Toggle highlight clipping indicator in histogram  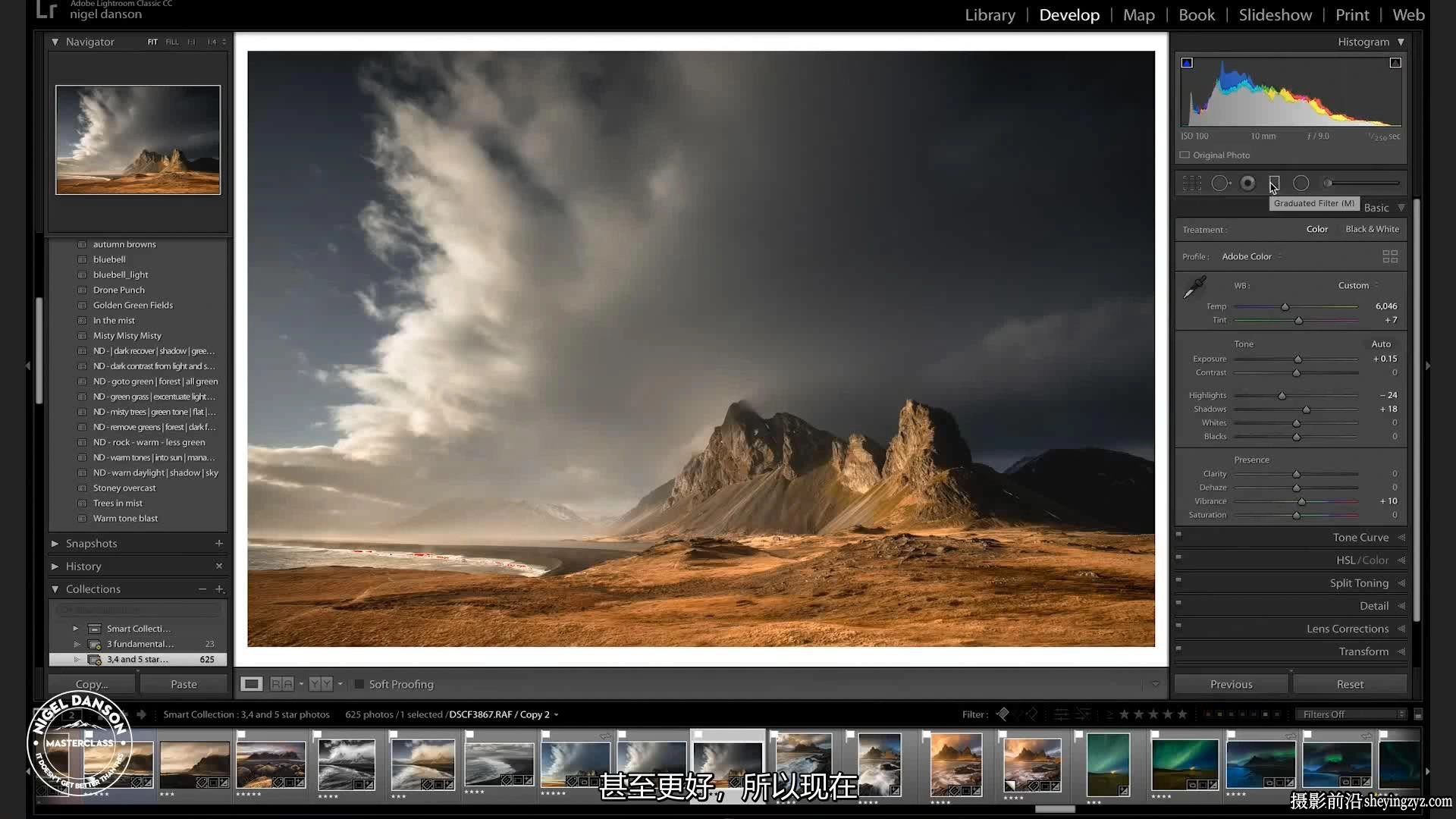tap(1395, 63)
